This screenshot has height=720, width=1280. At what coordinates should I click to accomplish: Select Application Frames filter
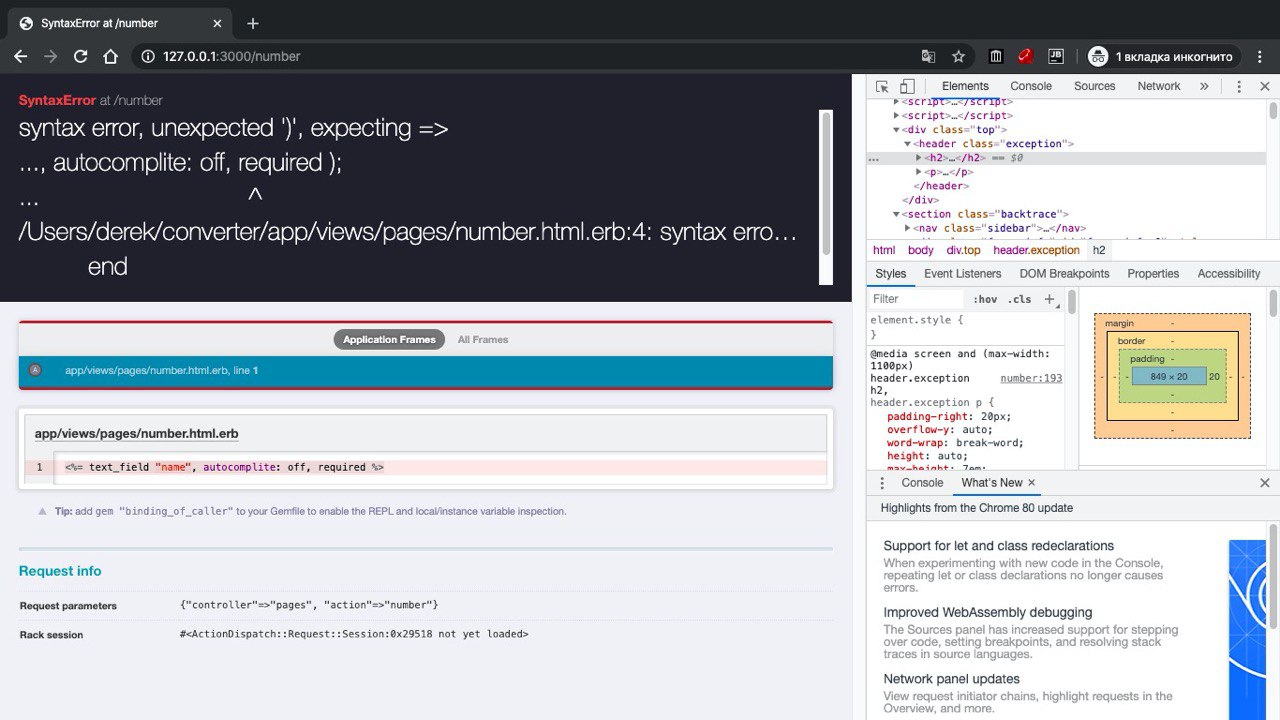389,340
